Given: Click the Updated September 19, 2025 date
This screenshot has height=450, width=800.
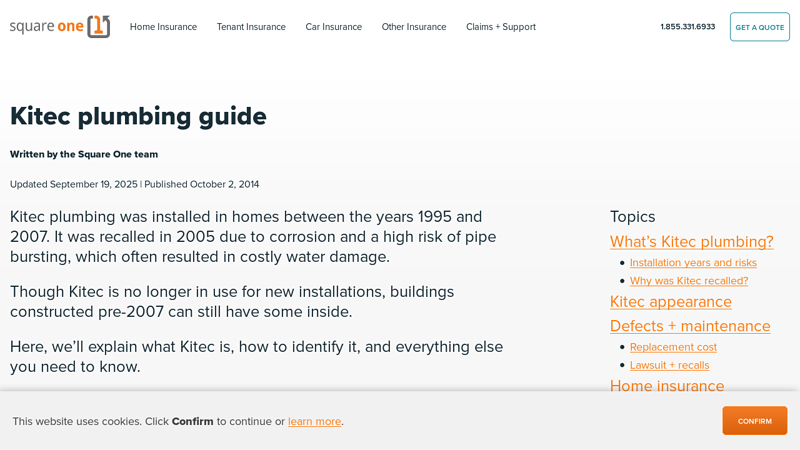Looking at the screenshot, I should (74, 184).
